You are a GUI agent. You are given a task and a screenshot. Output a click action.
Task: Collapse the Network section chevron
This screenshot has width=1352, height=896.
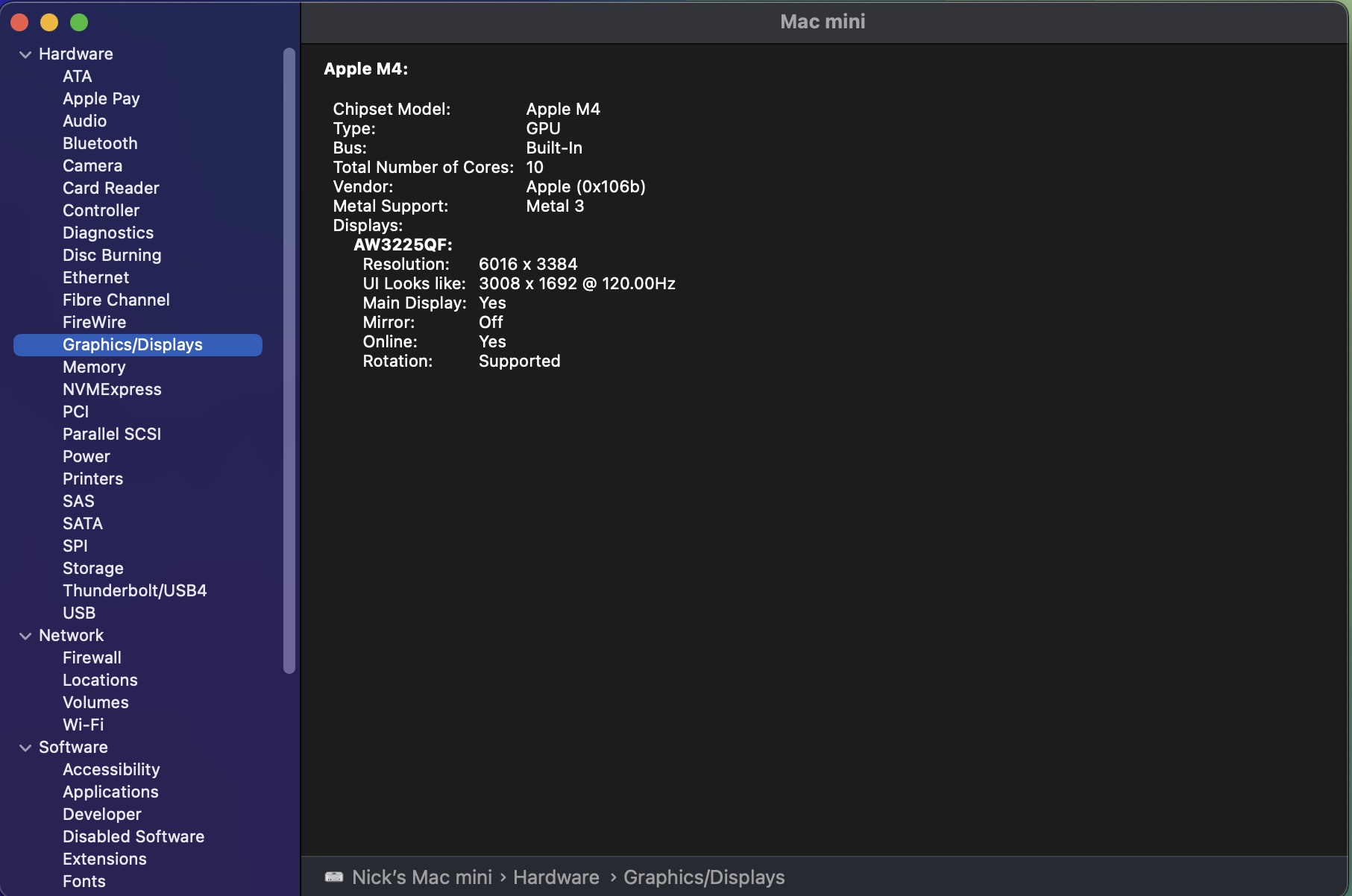pyautogui.click(x=25, y=636)
